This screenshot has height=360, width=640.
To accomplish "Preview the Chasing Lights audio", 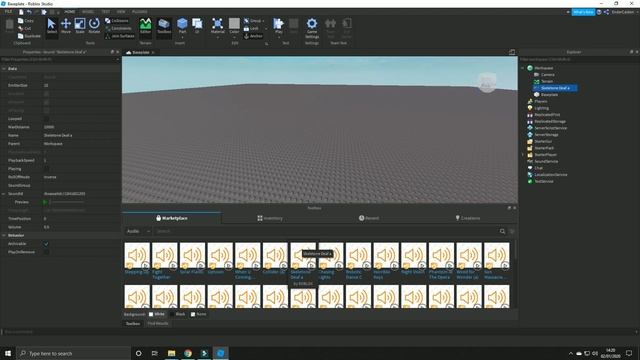I will pos(339,265).
